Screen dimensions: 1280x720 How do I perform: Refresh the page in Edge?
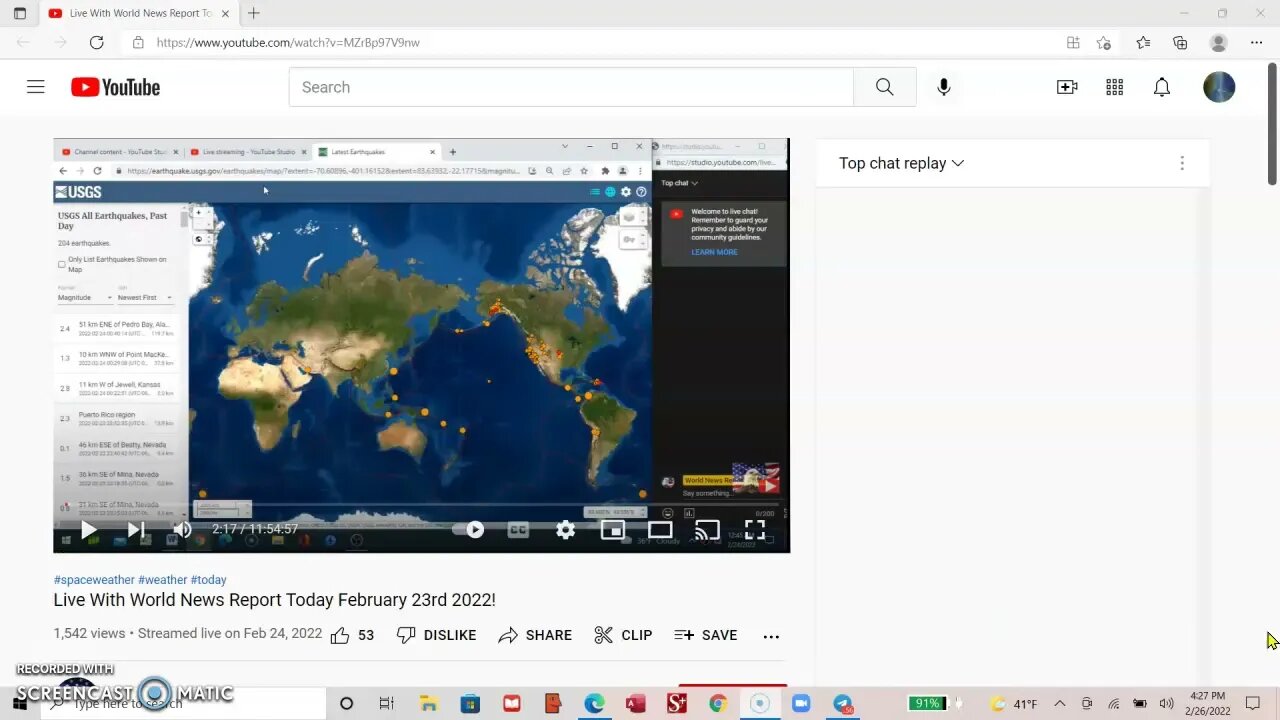point(96,42)
